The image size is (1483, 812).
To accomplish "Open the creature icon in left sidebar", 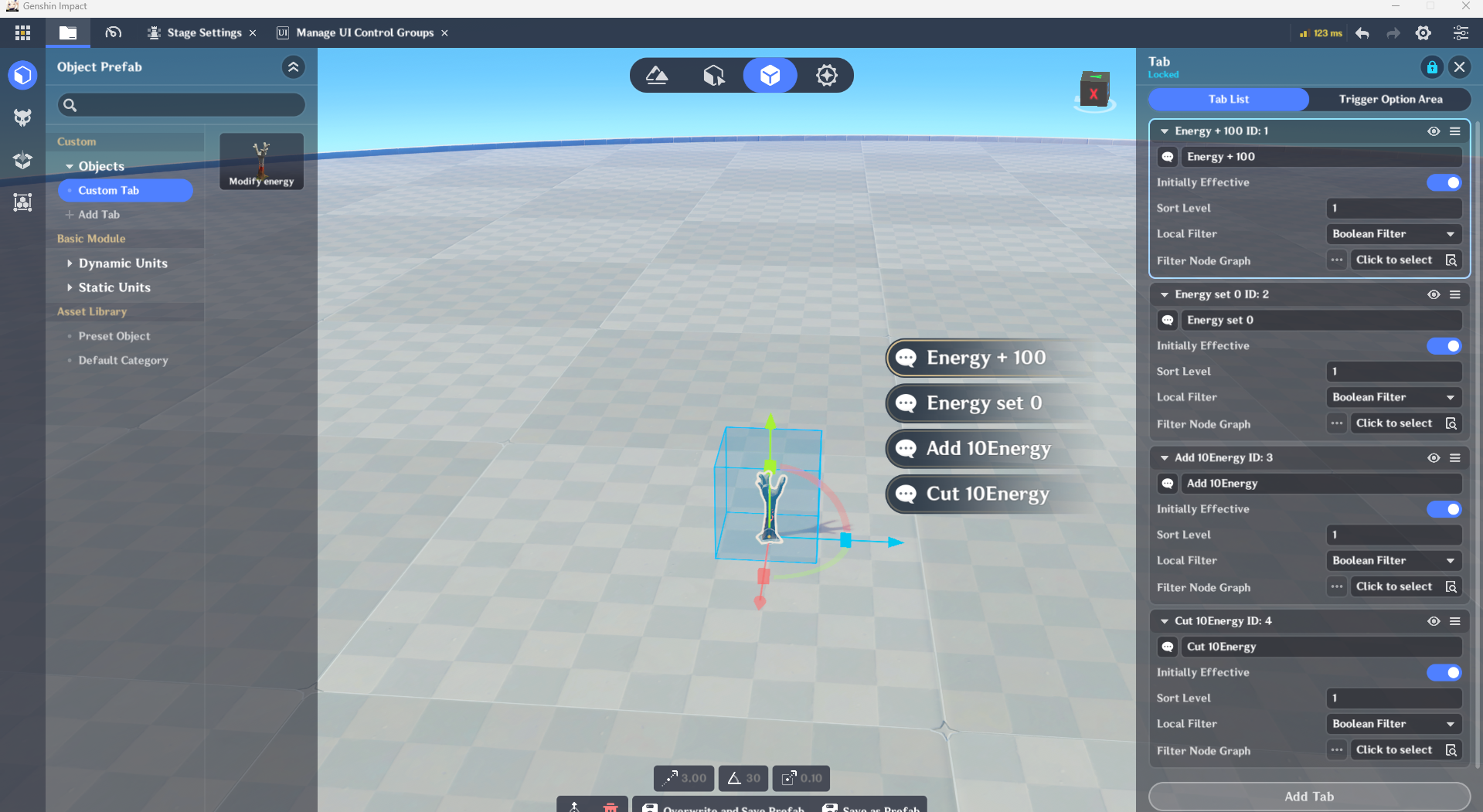I will click(x=22, y=117).
